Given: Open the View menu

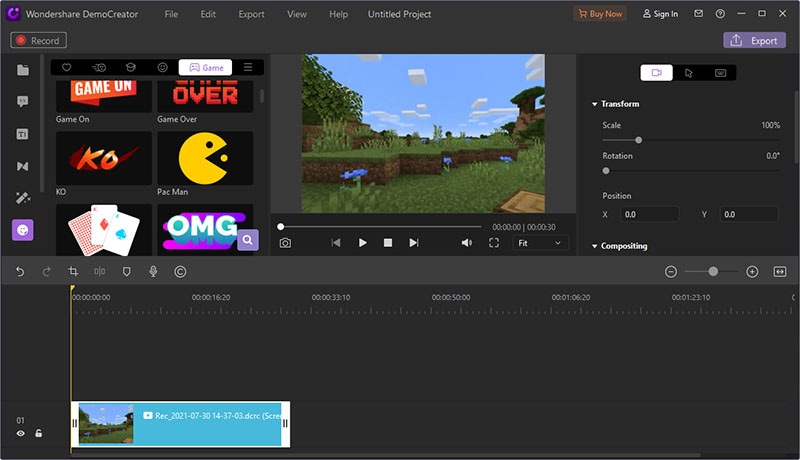Looking at the screenshot, I should tap(297, 14).
